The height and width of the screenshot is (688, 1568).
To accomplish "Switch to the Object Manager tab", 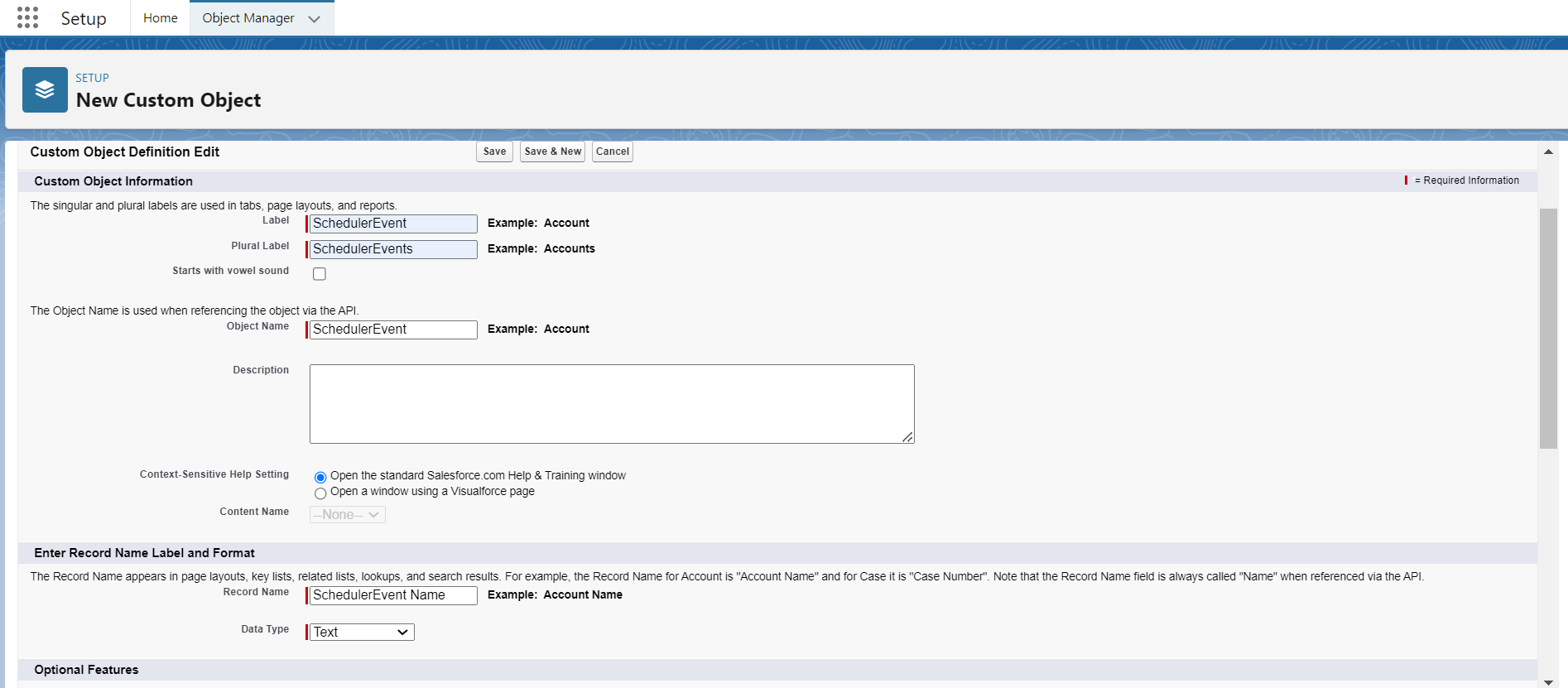I will pyautogui.click(x=248, y=18).
